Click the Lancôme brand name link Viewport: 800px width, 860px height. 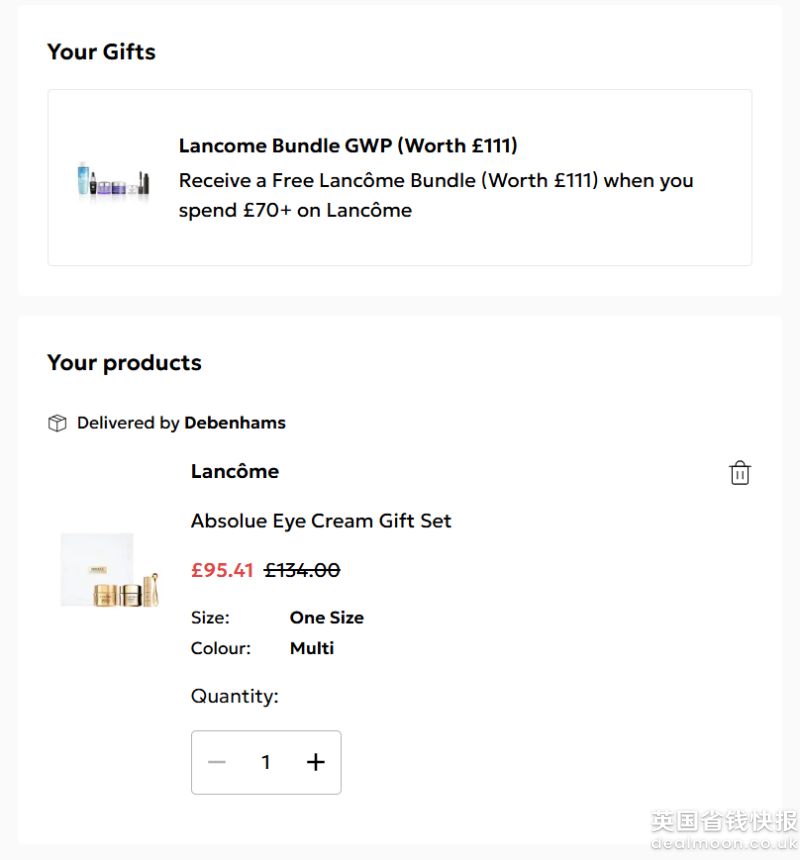pos(235,471)
